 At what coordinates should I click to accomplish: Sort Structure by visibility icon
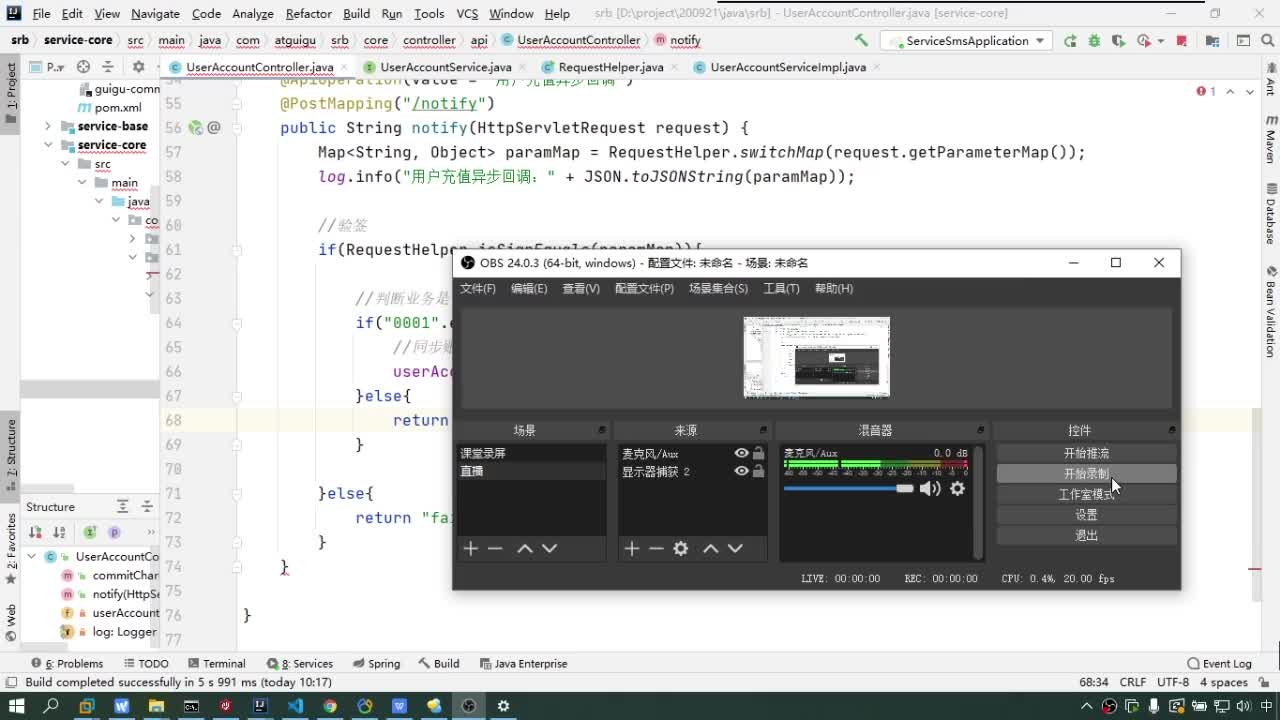coord(35,532)
